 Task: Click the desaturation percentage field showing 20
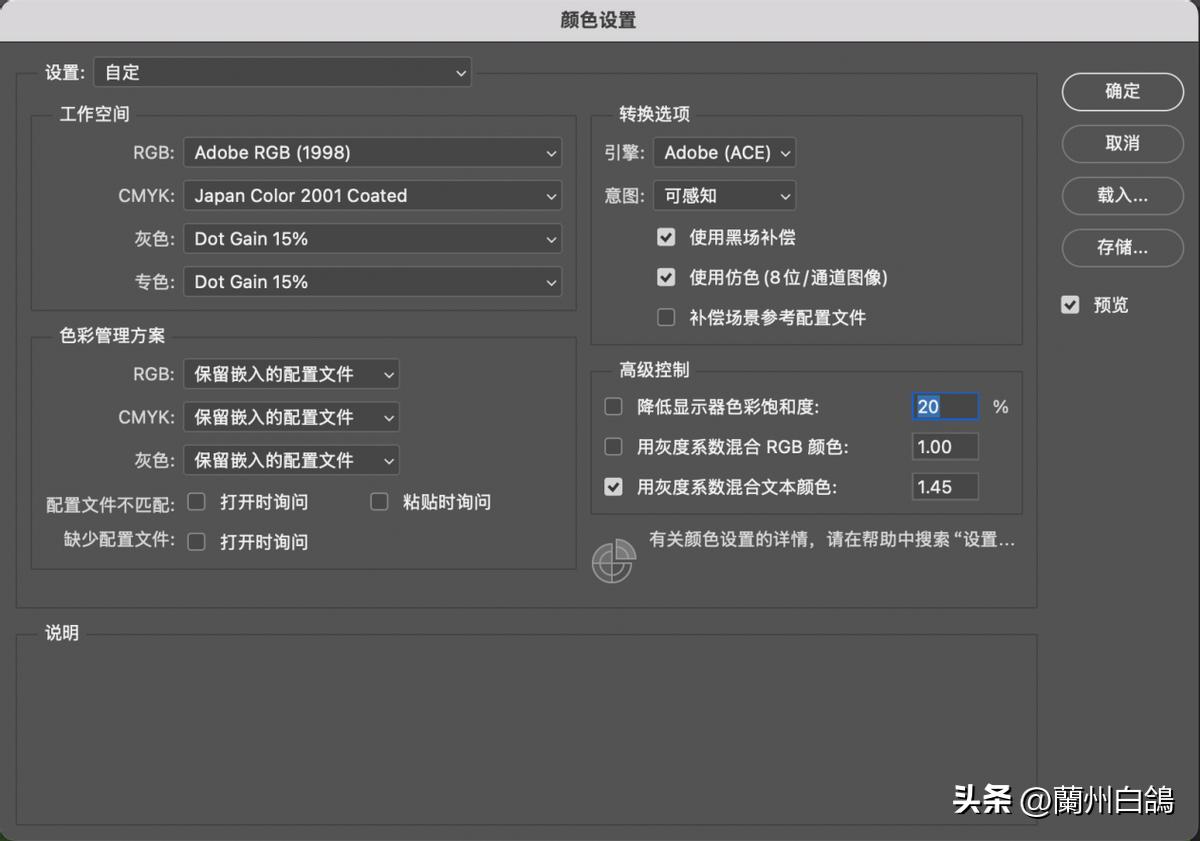944,407
